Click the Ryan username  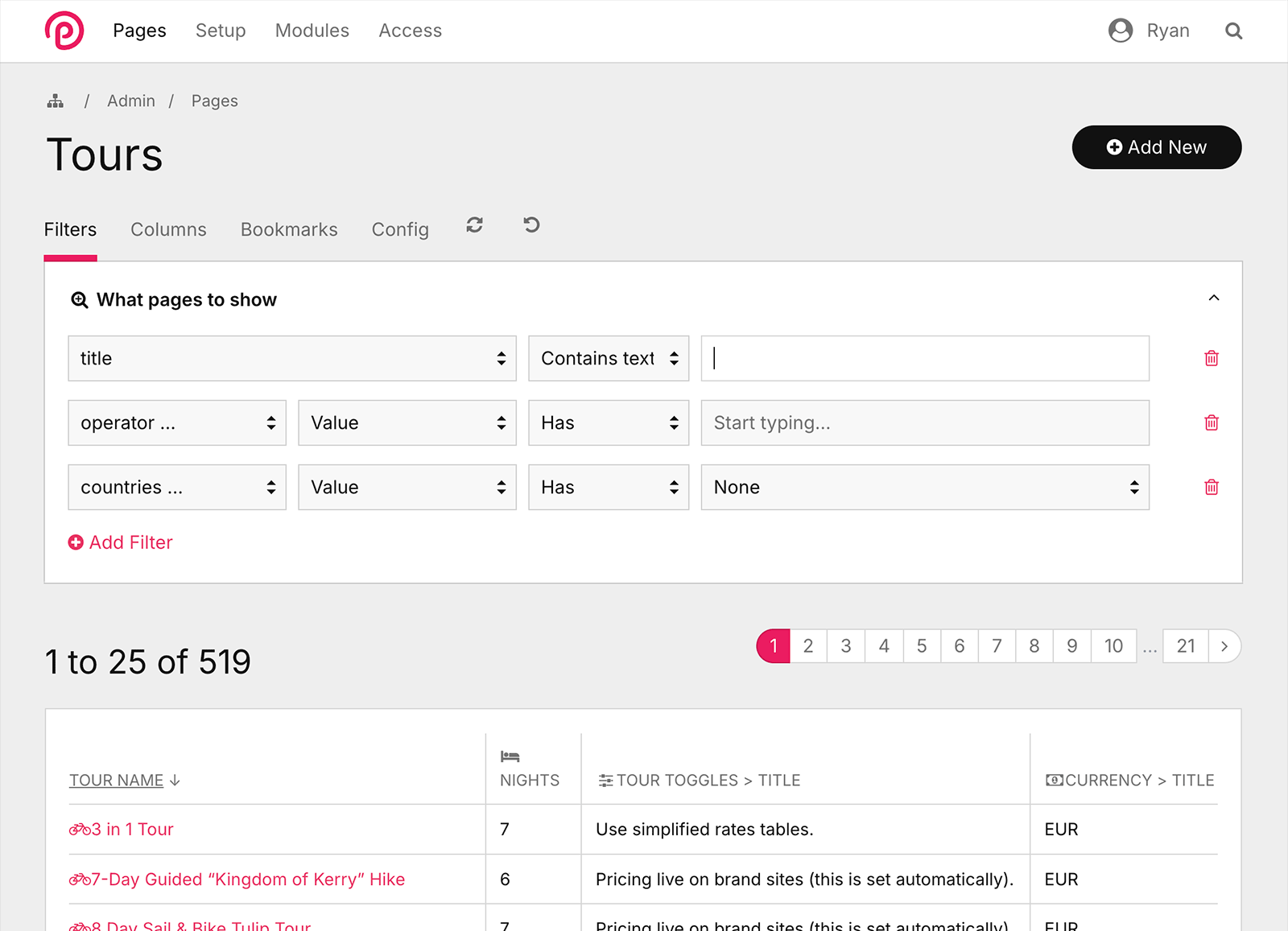pos(1168,31)
